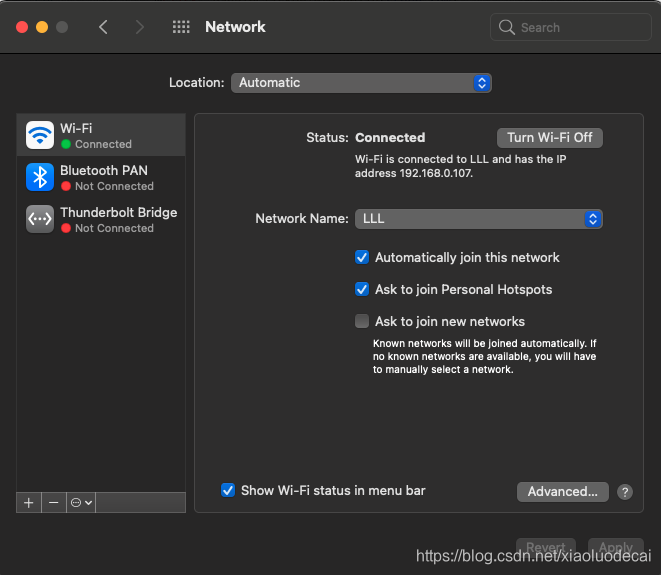Select the Bluetooth PAN icon
The width and height of the screenshot is (661, 575).
click(40, 177)
